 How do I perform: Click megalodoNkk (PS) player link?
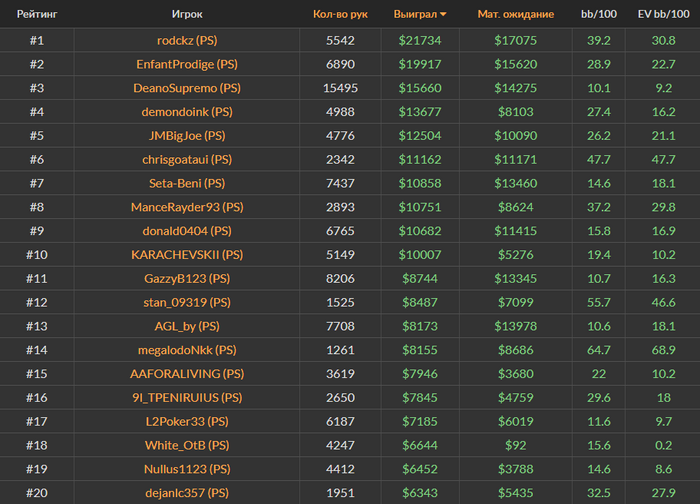[187, 350]
